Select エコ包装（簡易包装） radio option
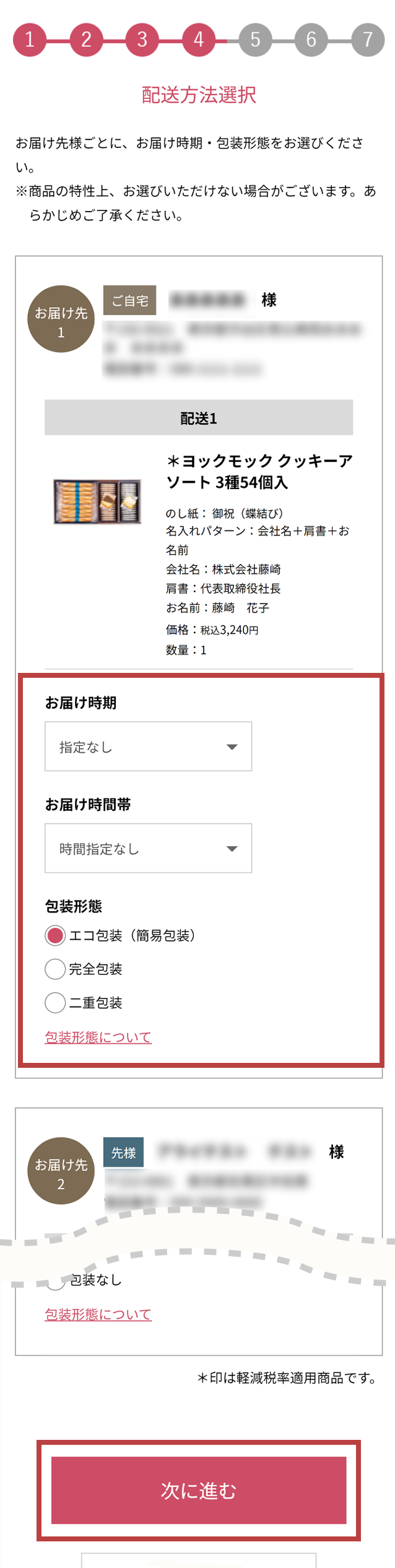The height and width of the screenshot is (1568, 395). coord(55,935)
